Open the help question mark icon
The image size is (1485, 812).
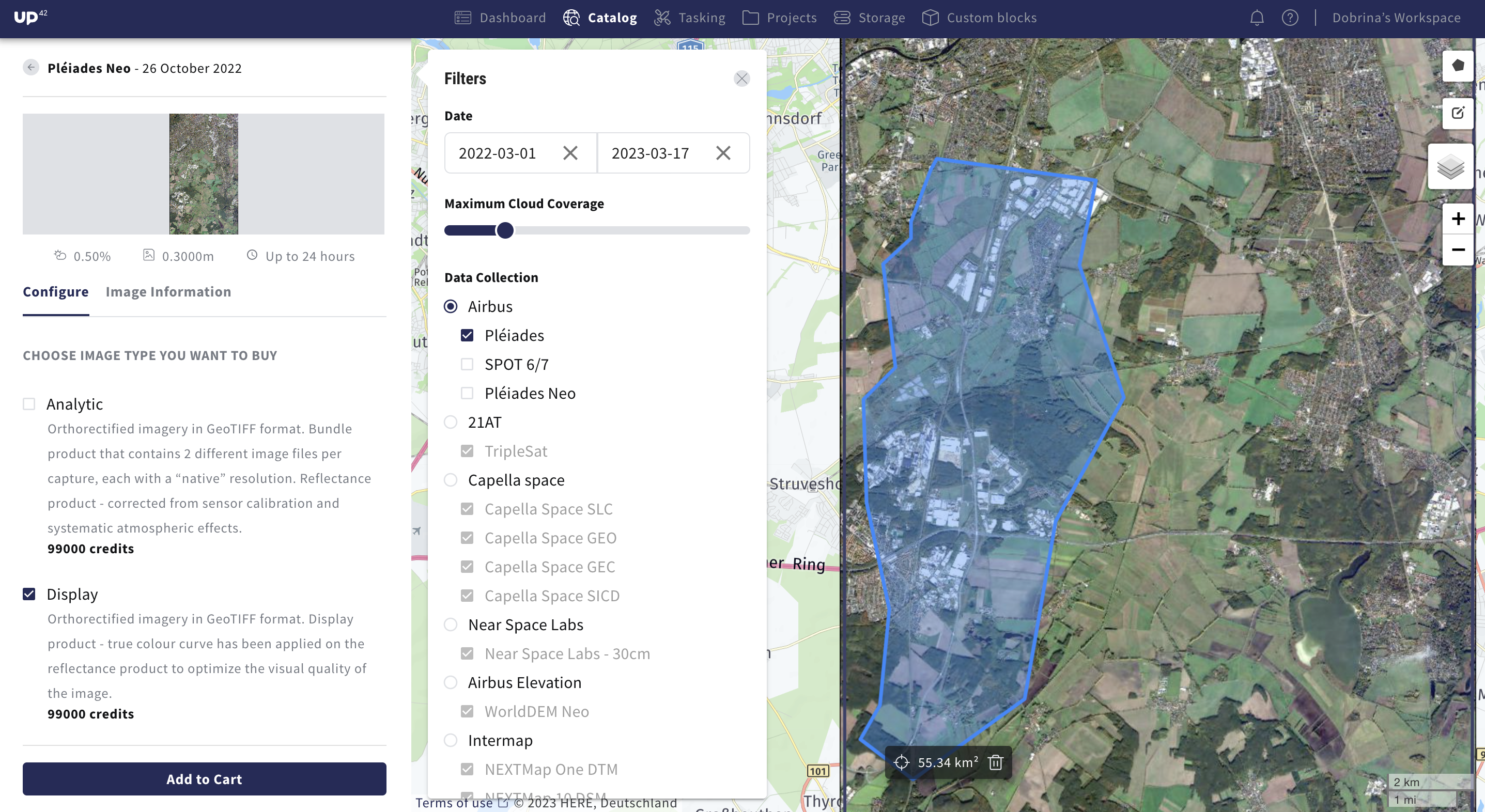1290,18
